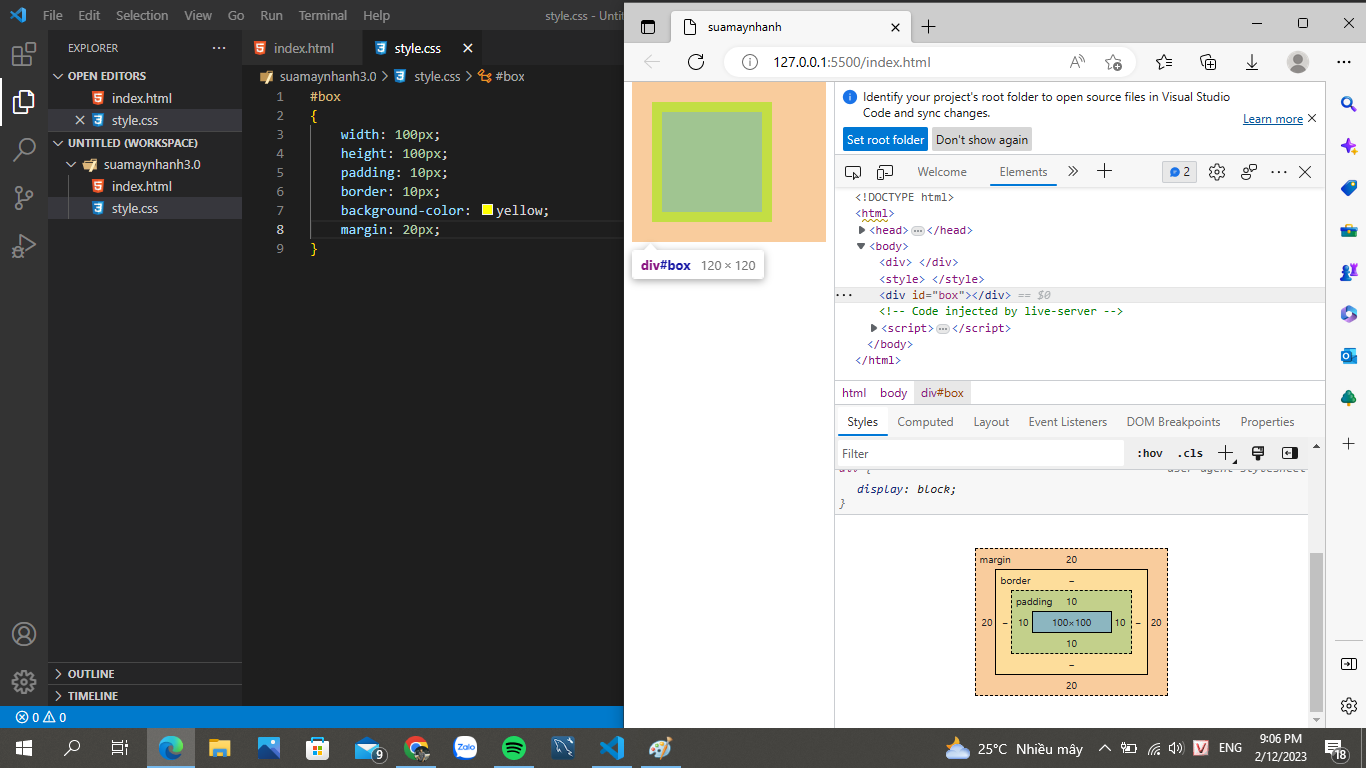1366x768 pixels.
Task: Open the Manage gear in VS Code
Action: [24, 682]
